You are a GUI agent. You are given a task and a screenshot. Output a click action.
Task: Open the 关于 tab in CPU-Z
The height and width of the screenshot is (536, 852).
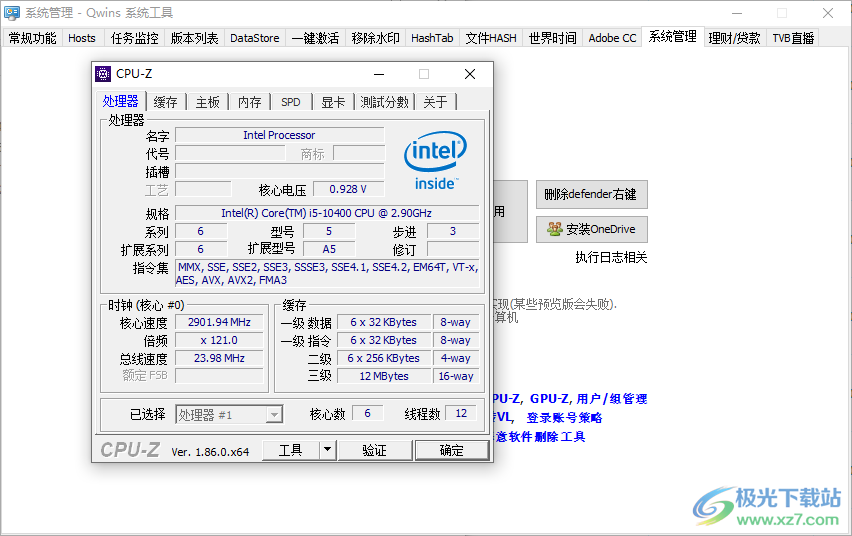435,102
